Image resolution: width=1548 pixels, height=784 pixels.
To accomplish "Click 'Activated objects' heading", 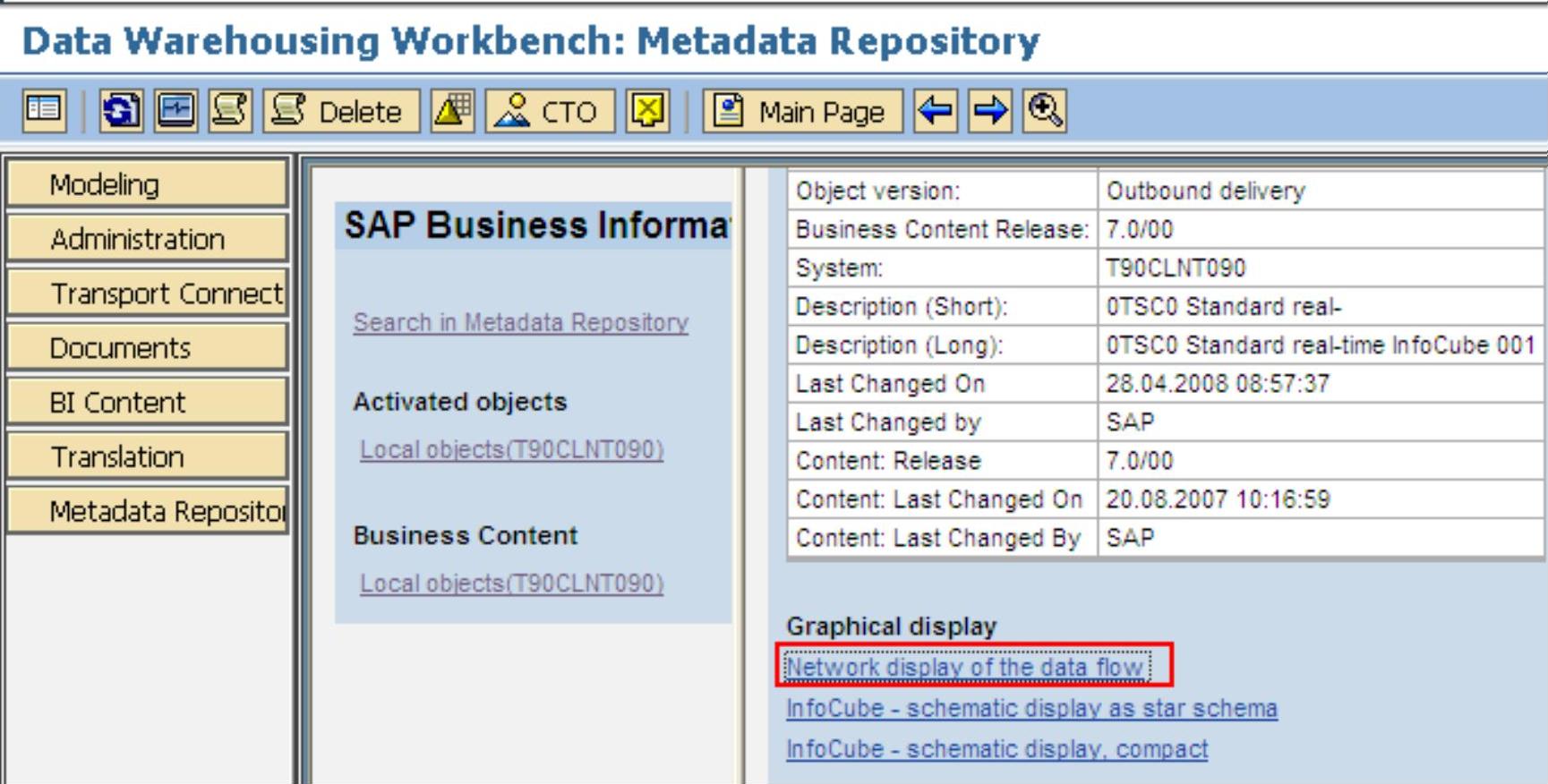I will pos(460,402).
